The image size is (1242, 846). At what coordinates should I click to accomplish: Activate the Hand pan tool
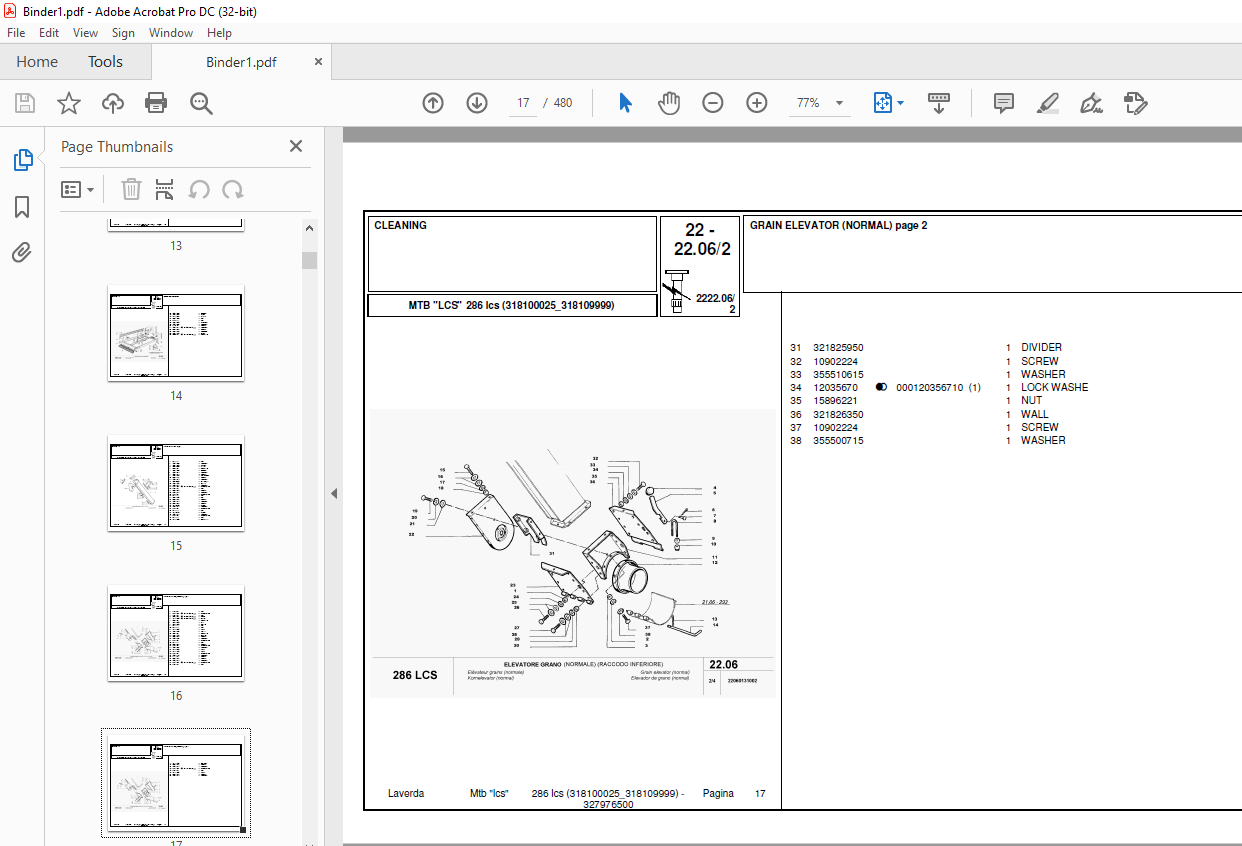click(x=669, y=103)
